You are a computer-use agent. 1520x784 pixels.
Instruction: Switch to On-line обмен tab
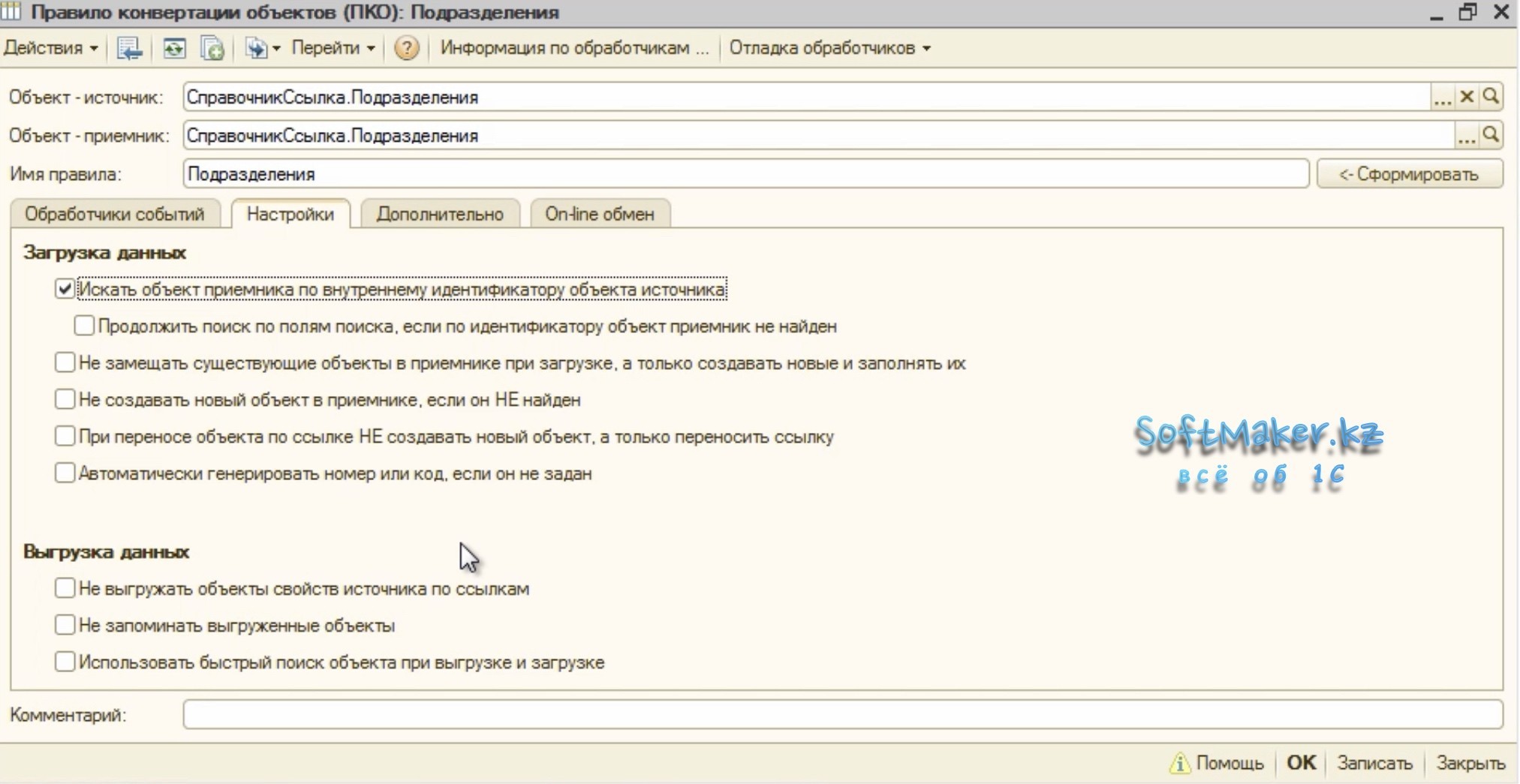tap(600, 214)
